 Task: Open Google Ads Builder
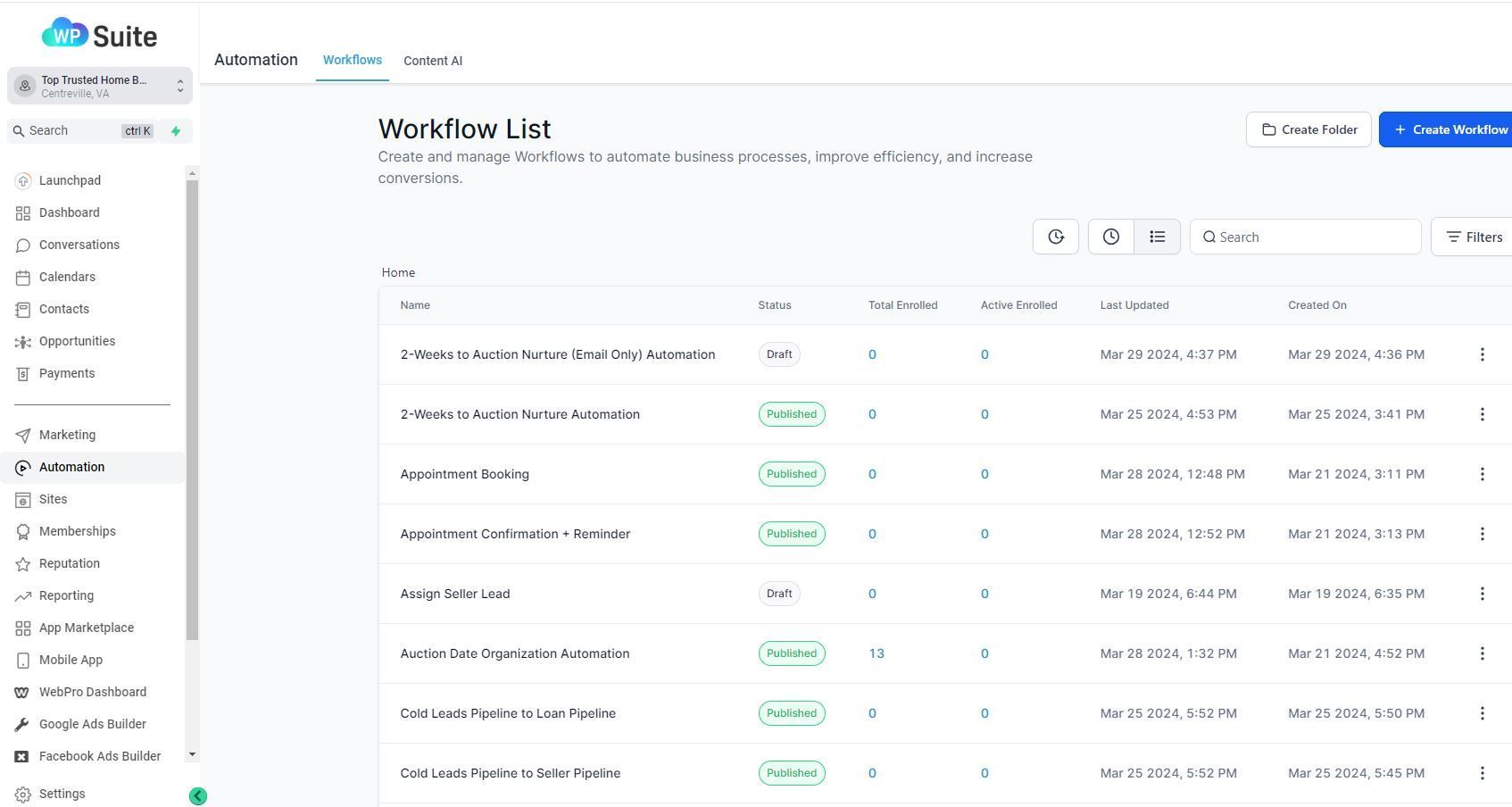point(93,724)
